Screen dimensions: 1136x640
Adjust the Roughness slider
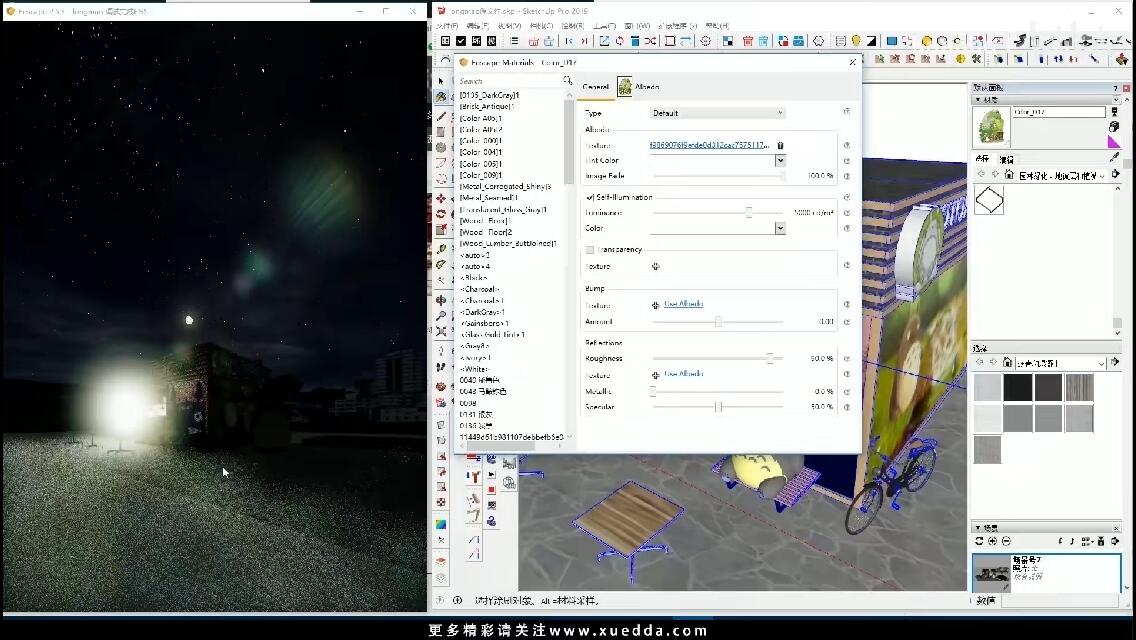[x=769, y=358]
